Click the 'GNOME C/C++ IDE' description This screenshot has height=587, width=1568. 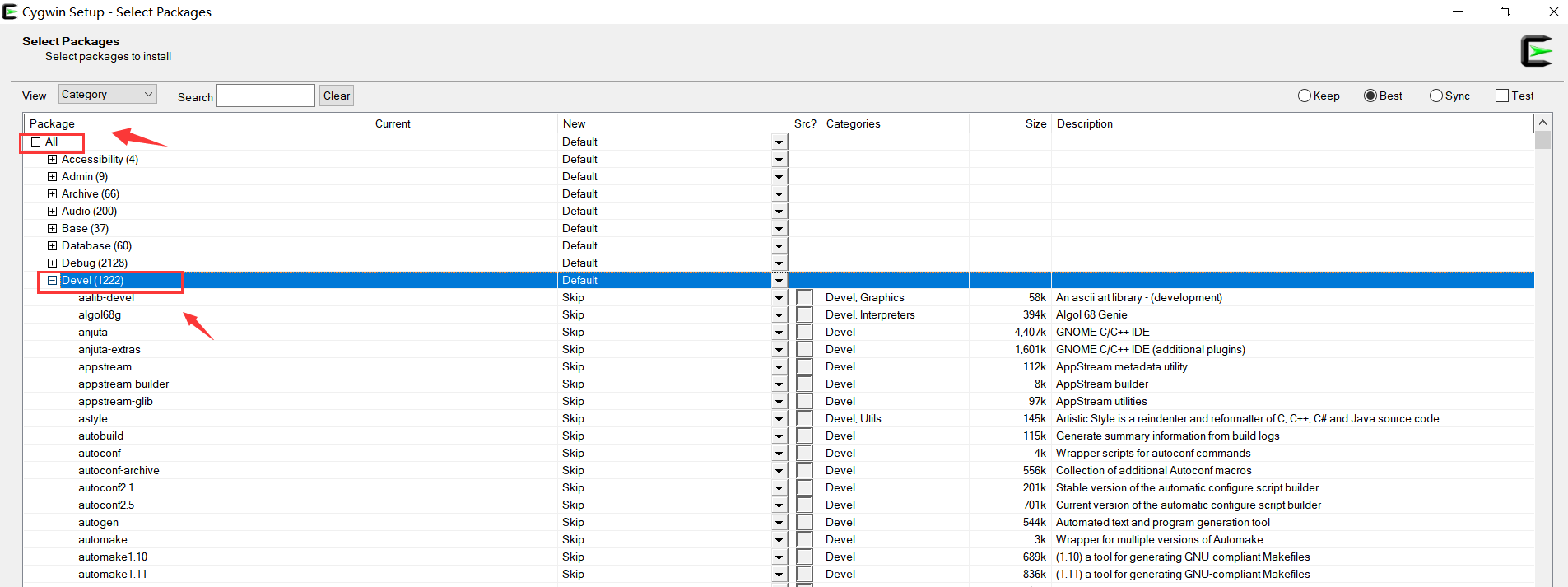[x=1103, y=333]
